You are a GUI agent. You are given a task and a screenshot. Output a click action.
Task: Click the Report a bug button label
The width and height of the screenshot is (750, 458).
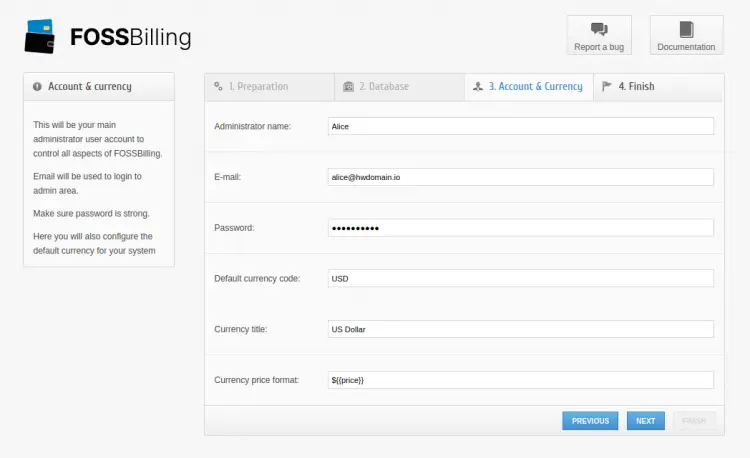[599, 47]
